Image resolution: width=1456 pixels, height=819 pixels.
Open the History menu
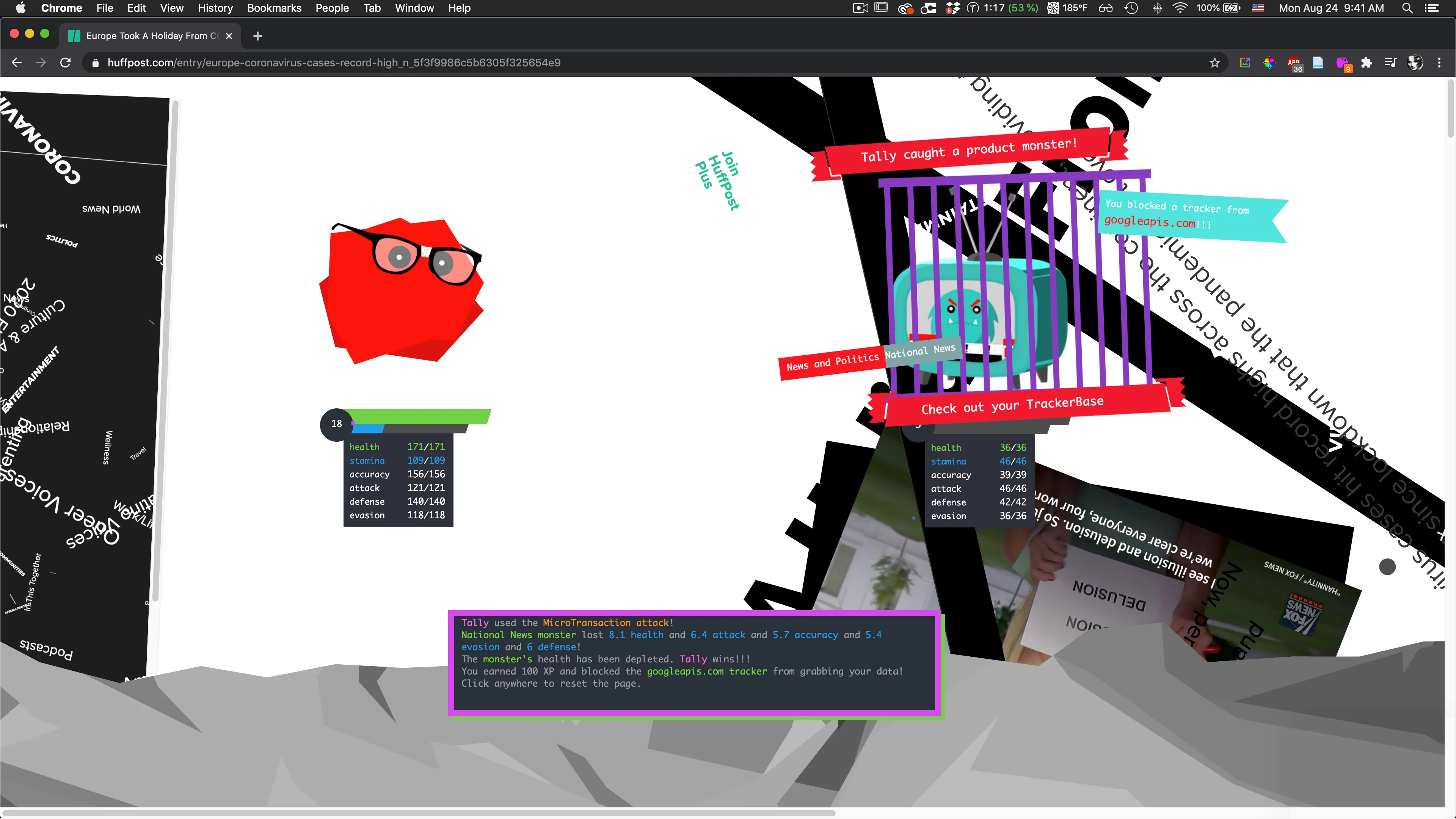coord(215,8)
